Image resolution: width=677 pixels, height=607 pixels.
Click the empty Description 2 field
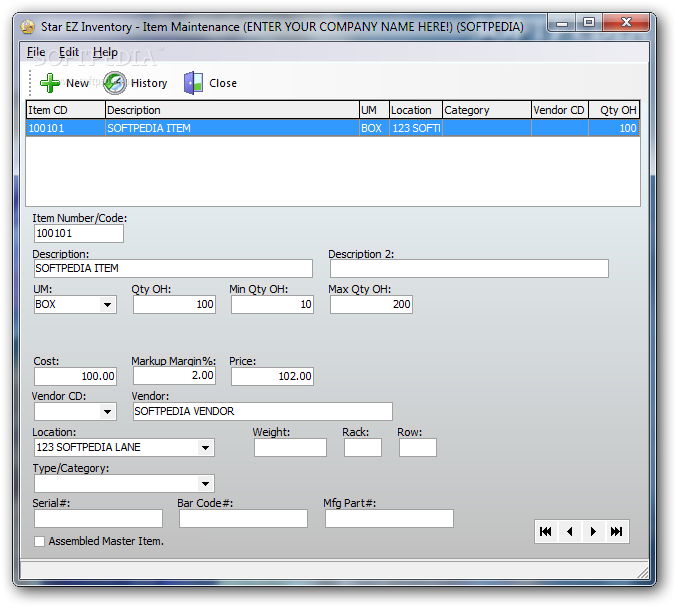[x=469, y=269]
